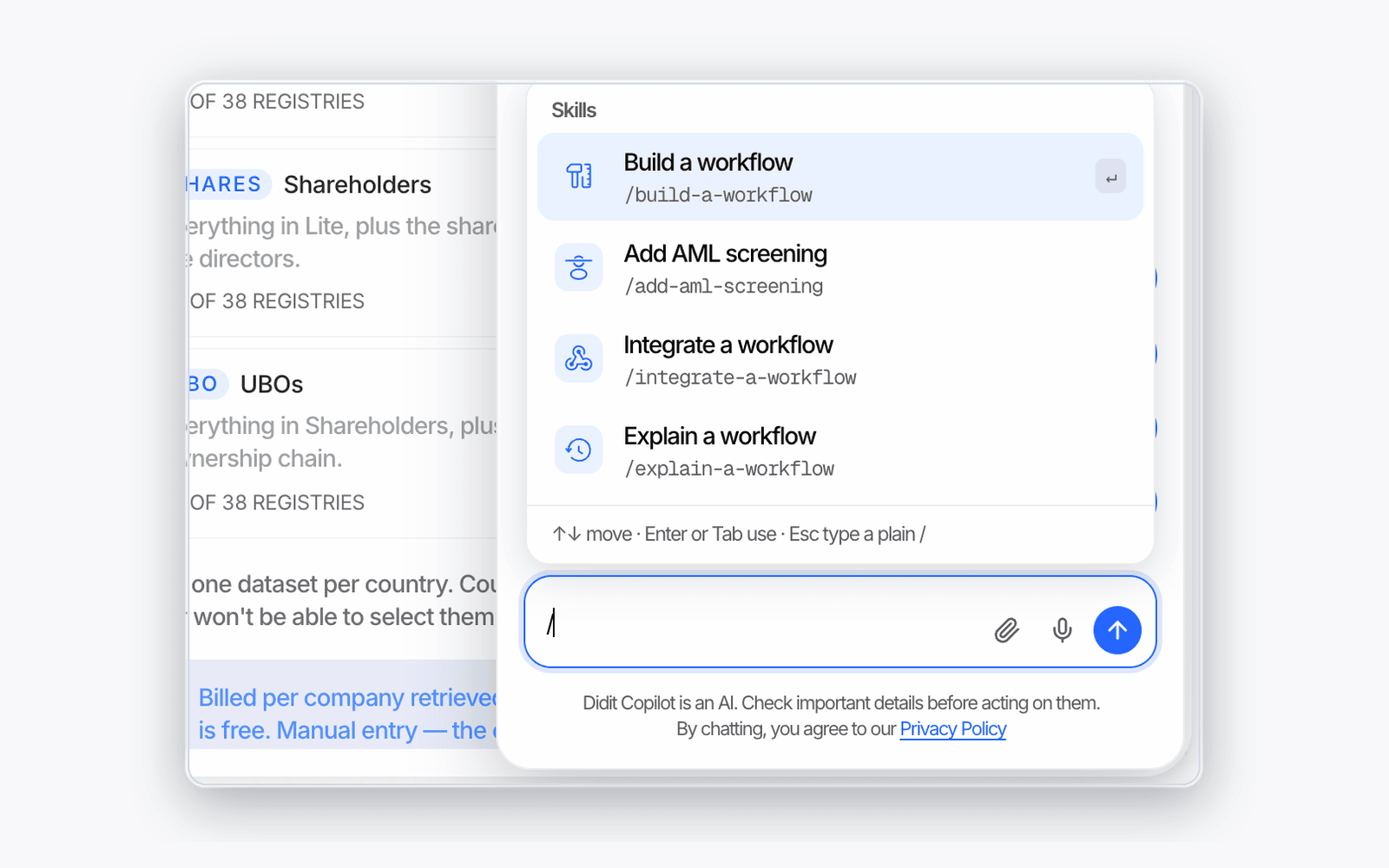Send message with blue arrow button

coord(1117,630)
